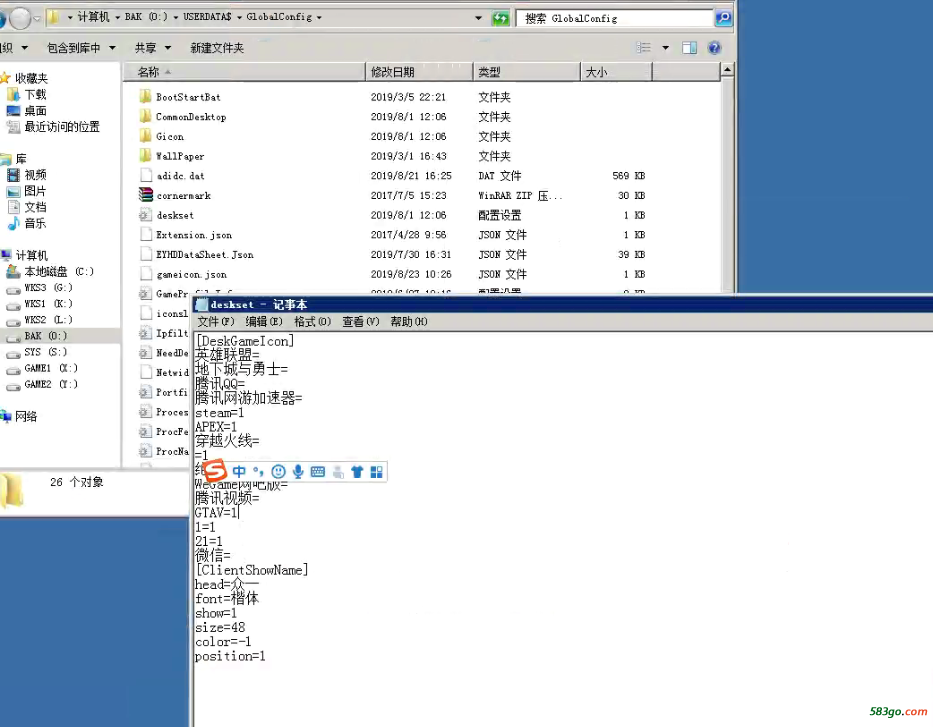The image size is (933, 727).
Task: Click the Sogou user account icon
Action: point(338,472)
